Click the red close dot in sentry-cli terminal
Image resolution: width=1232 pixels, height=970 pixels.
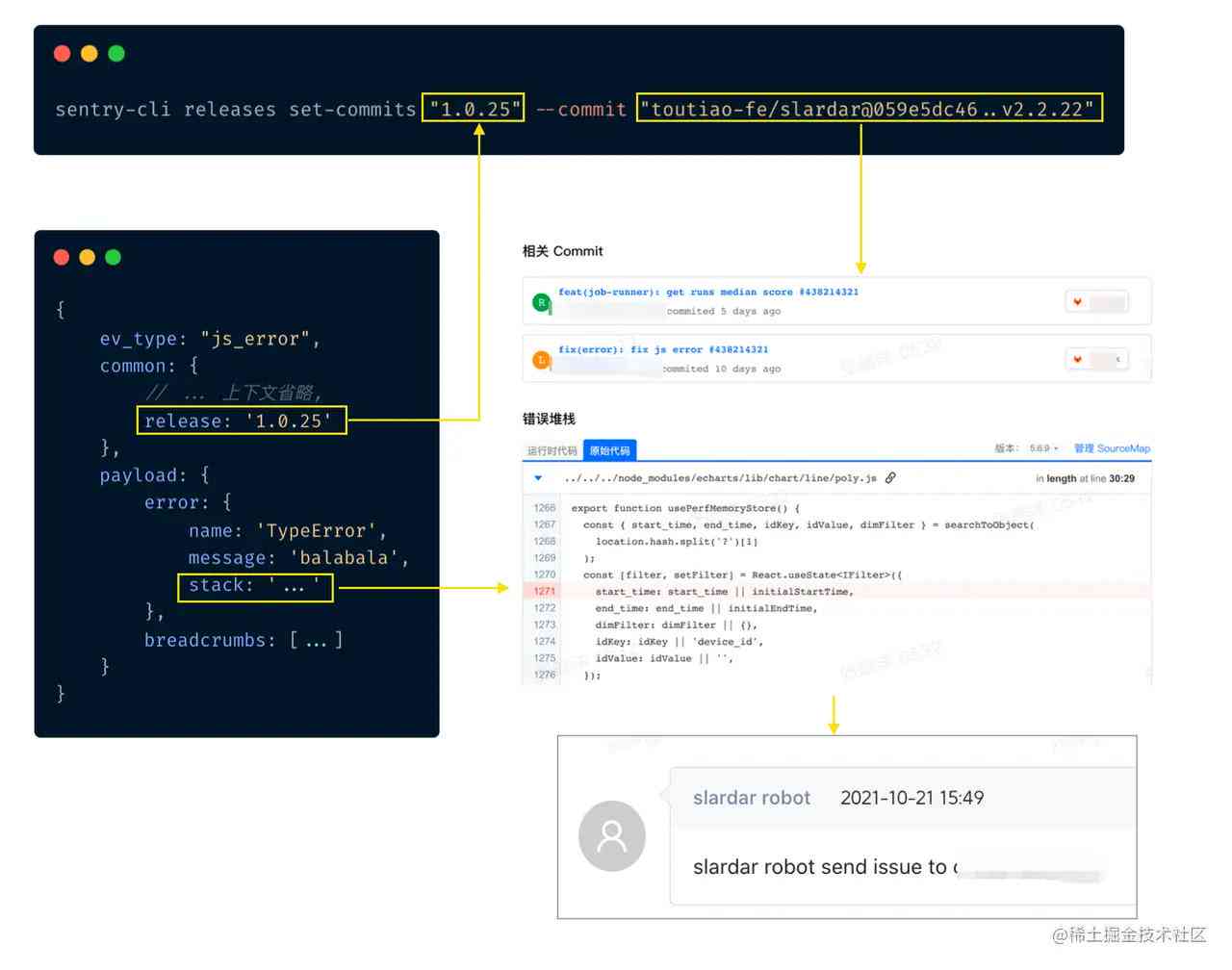tap(63, 54)
